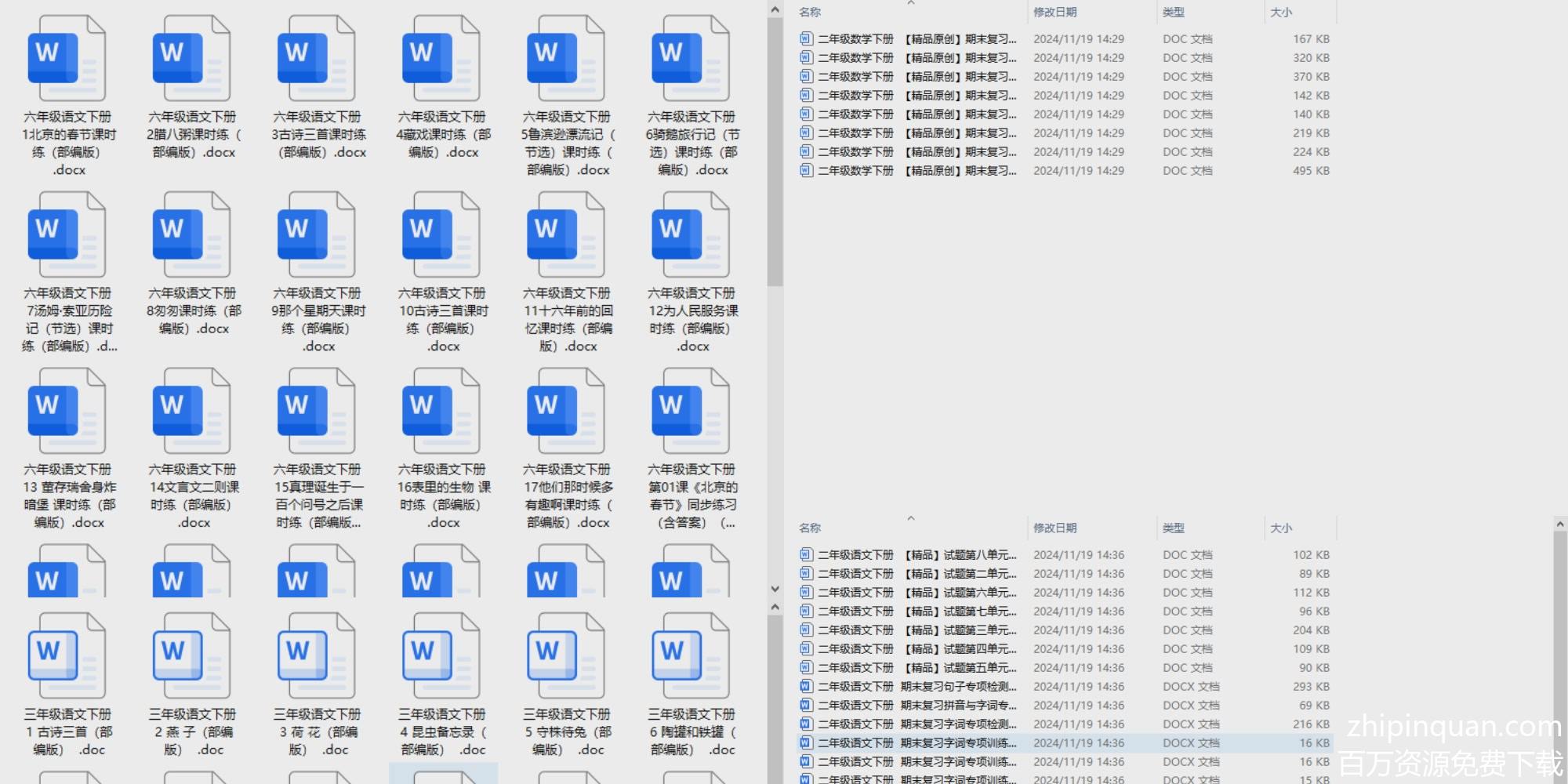
Task: Click the 大小 column header in the 二年级数学下册 list
Action: tap(1281, 13)
